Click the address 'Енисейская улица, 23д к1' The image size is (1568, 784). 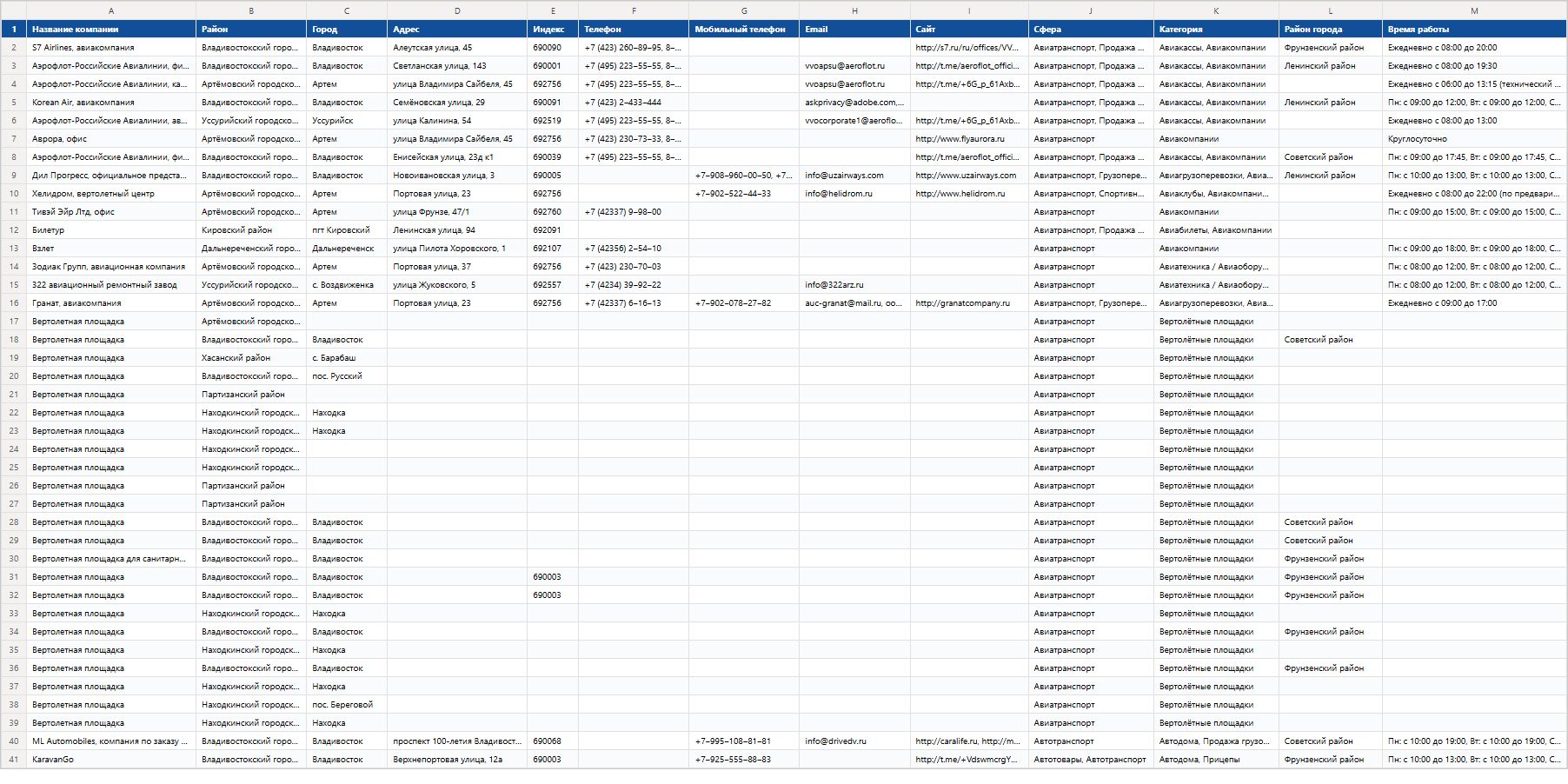457,157
